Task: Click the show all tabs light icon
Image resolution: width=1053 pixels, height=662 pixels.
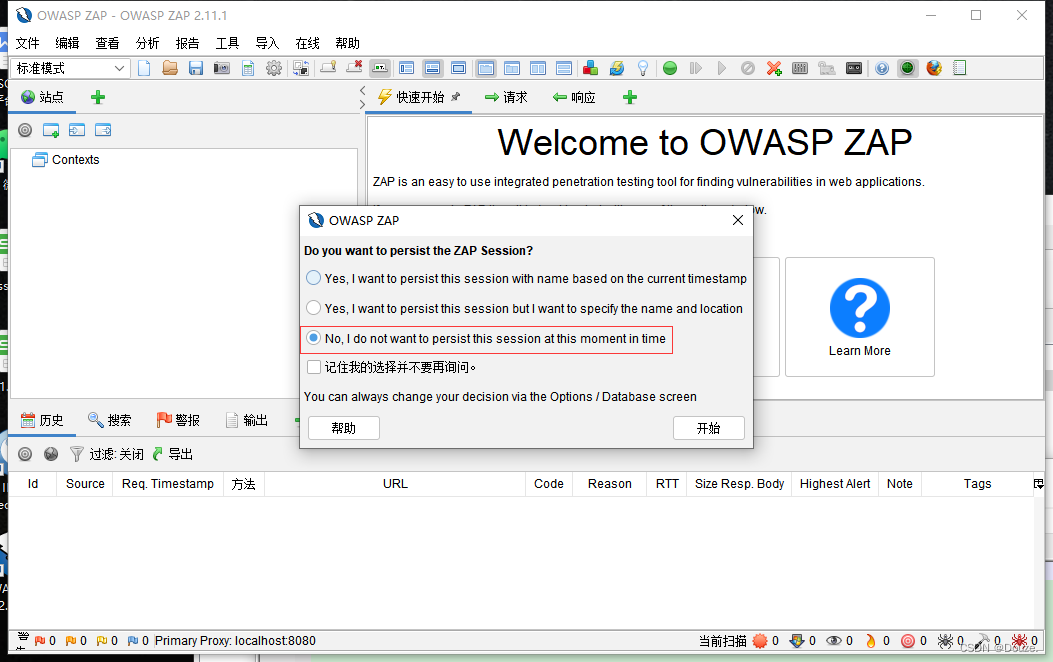Action: point(328,67)
